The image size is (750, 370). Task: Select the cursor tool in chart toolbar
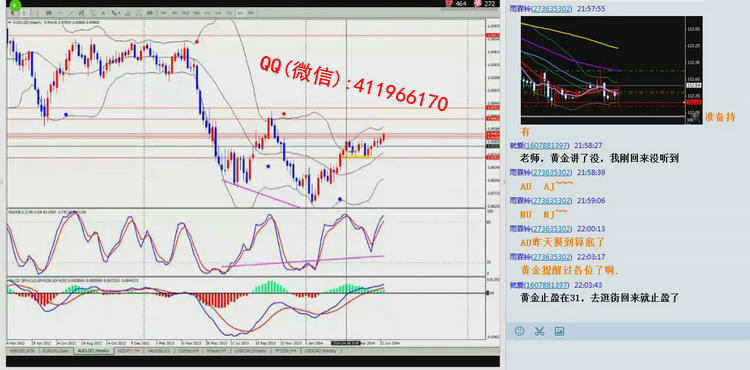pos(13,13)
